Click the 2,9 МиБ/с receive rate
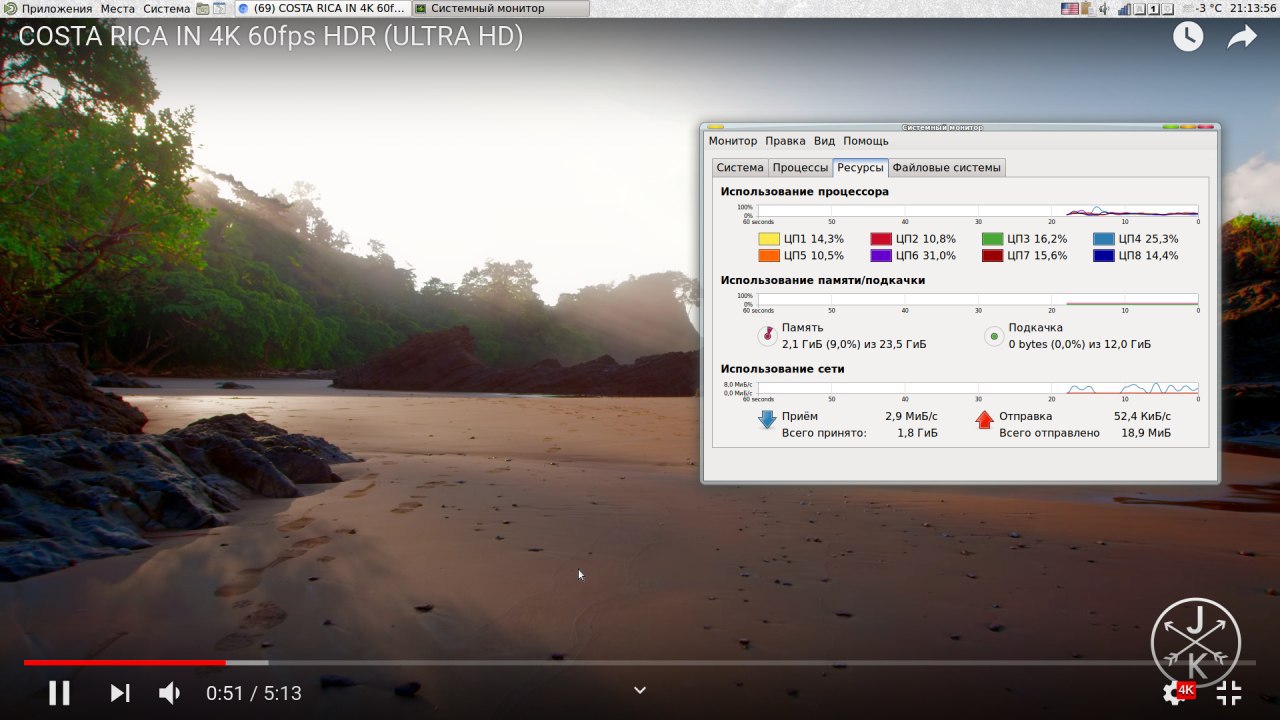This screenshot has height=720, width=1280. (x=911, y=416)
